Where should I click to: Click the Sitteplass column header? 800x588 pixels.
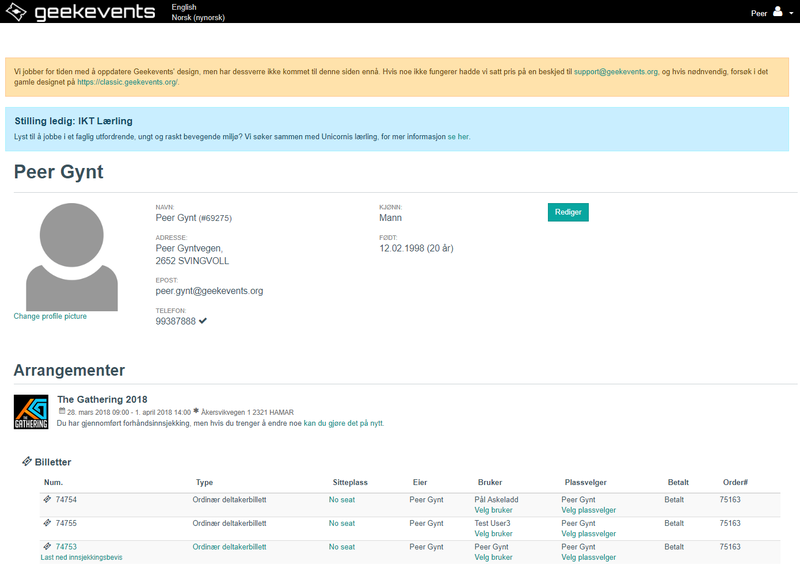(350, 482)
